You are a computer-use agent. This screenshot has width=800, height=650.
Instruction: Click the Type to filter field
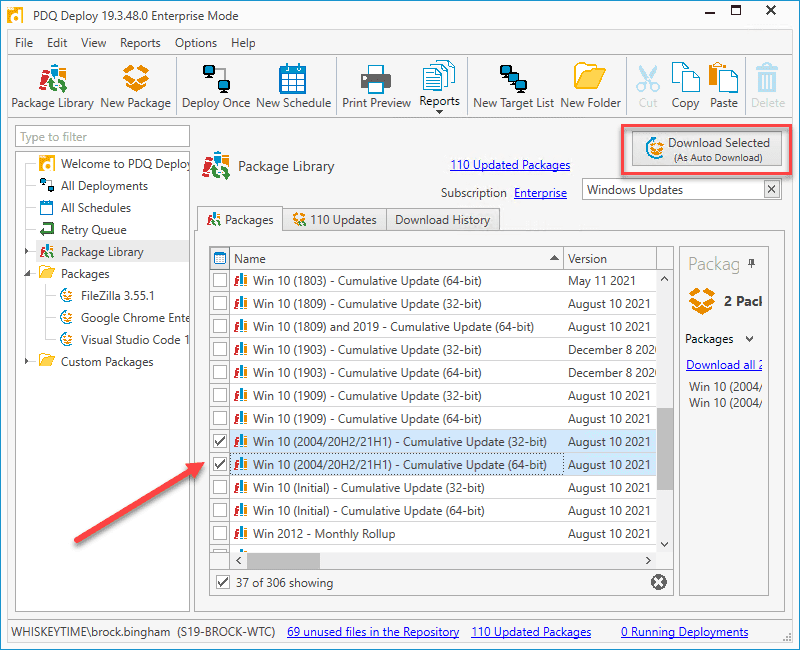[x=103, y=137]
